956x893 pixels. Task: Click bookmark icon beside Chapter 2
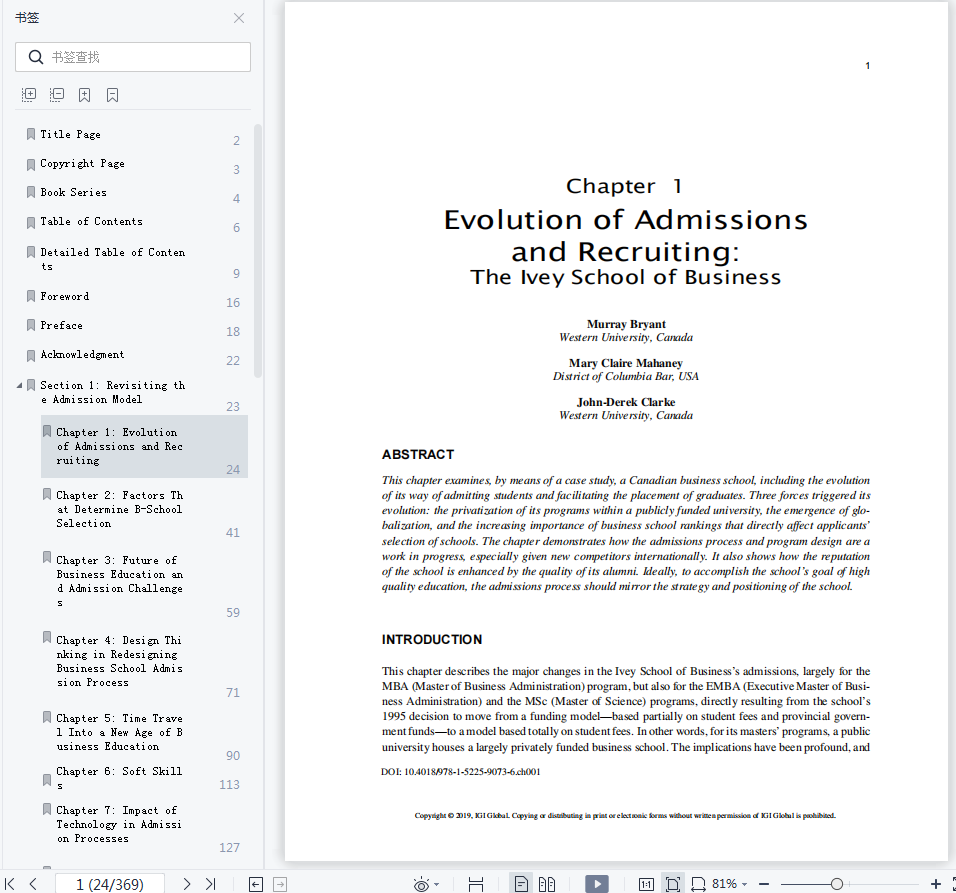click(47, 494)
